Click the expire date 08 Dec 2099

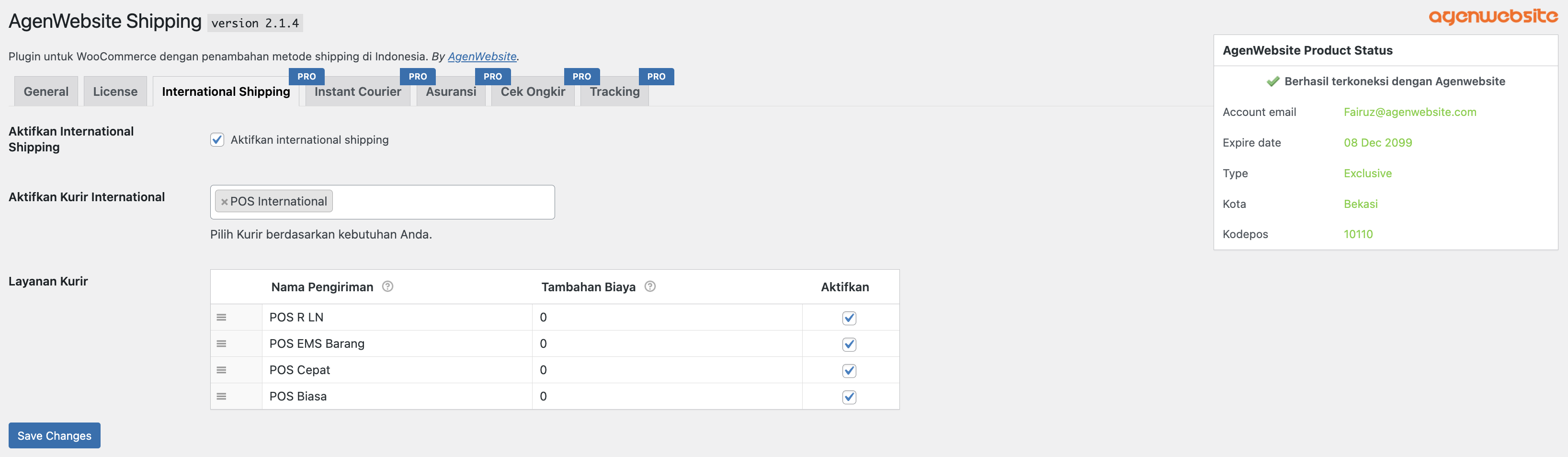(1377, 143)
